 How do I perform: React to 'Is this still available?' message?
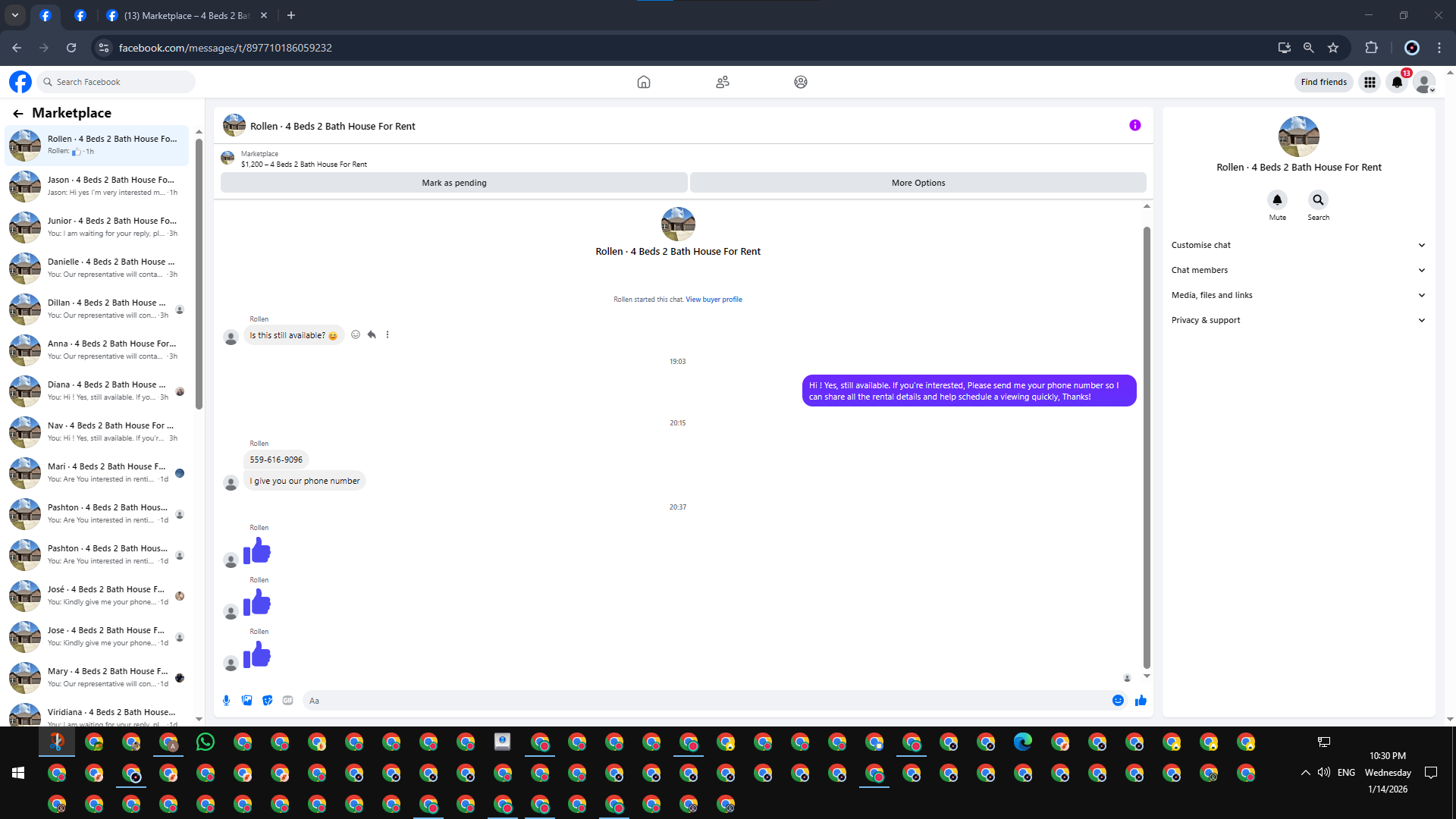[356, 334]
